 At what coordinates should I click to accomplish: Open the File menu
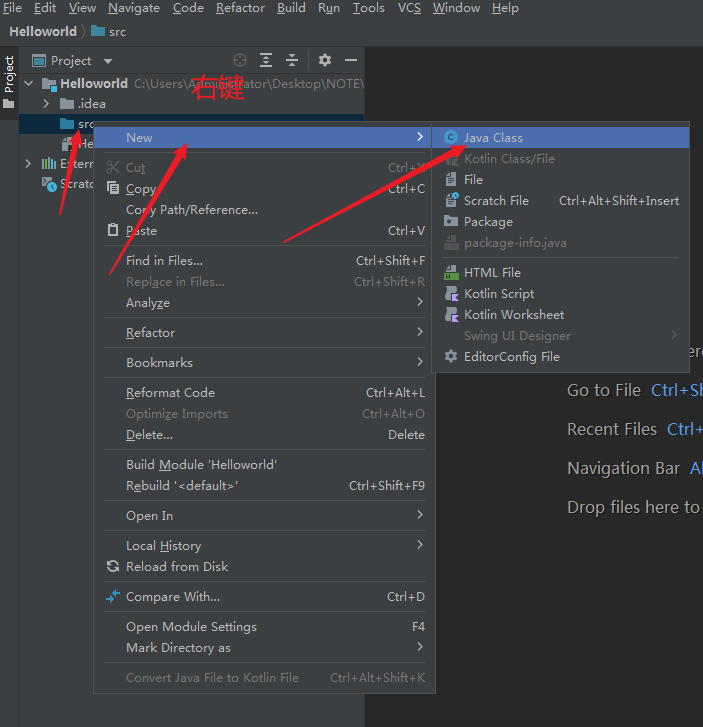point(13,8)
